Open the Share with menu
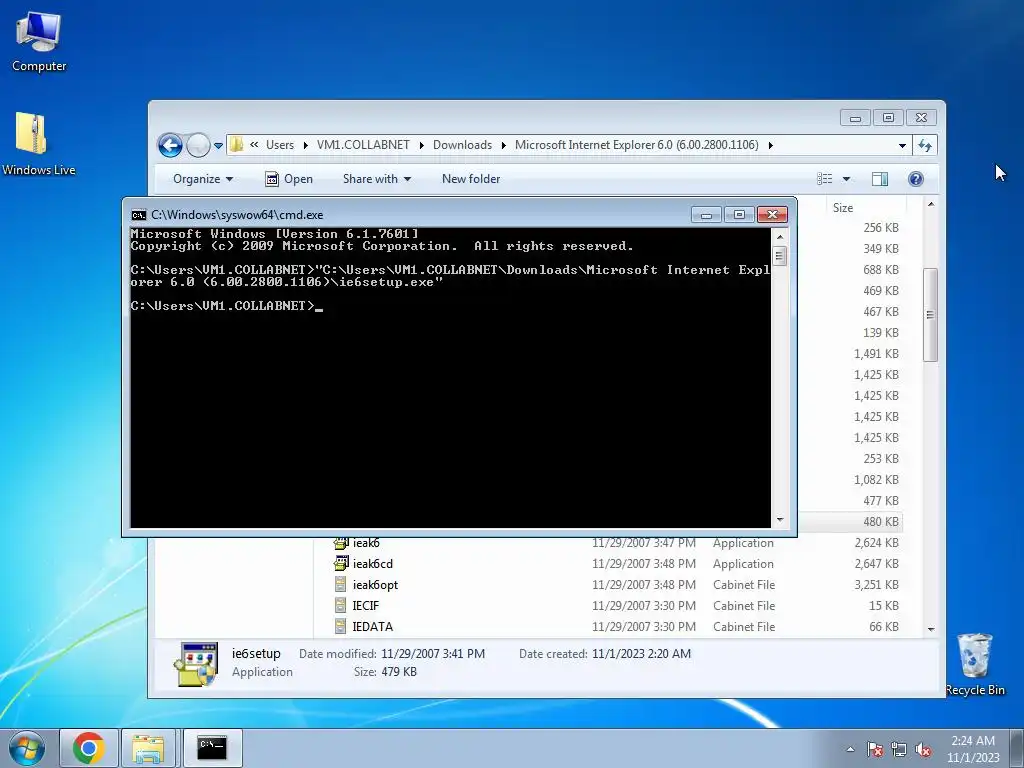1024x768 pixels. (x=377, y=179)
